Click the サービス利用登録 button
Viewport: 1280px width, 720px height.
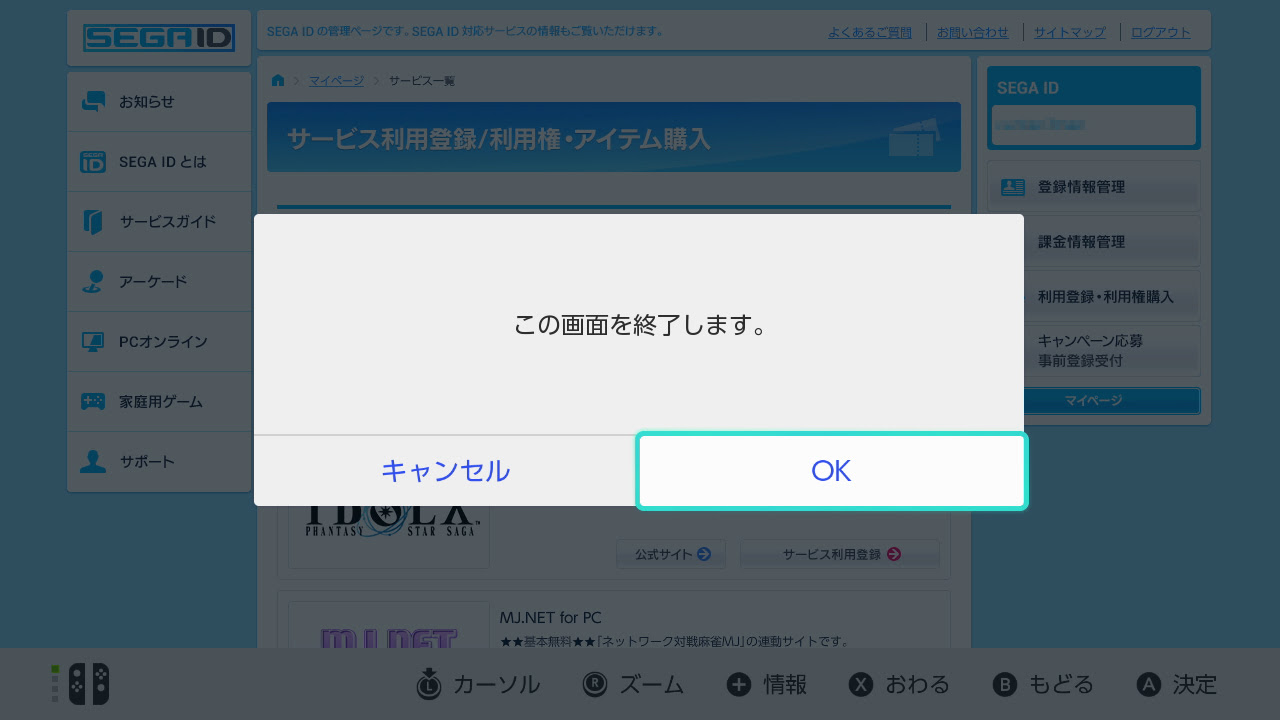(x=840, y=554)
